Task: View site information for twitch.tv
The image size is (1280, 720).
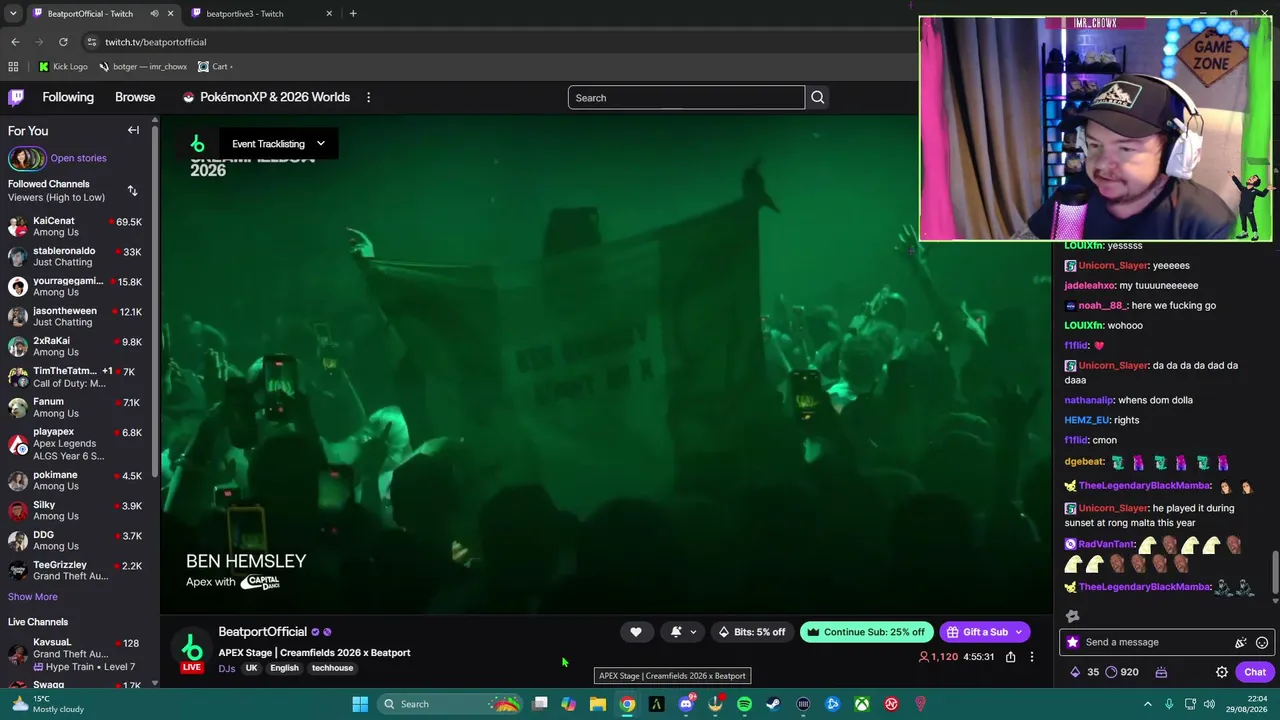Action: click(91, 42)
